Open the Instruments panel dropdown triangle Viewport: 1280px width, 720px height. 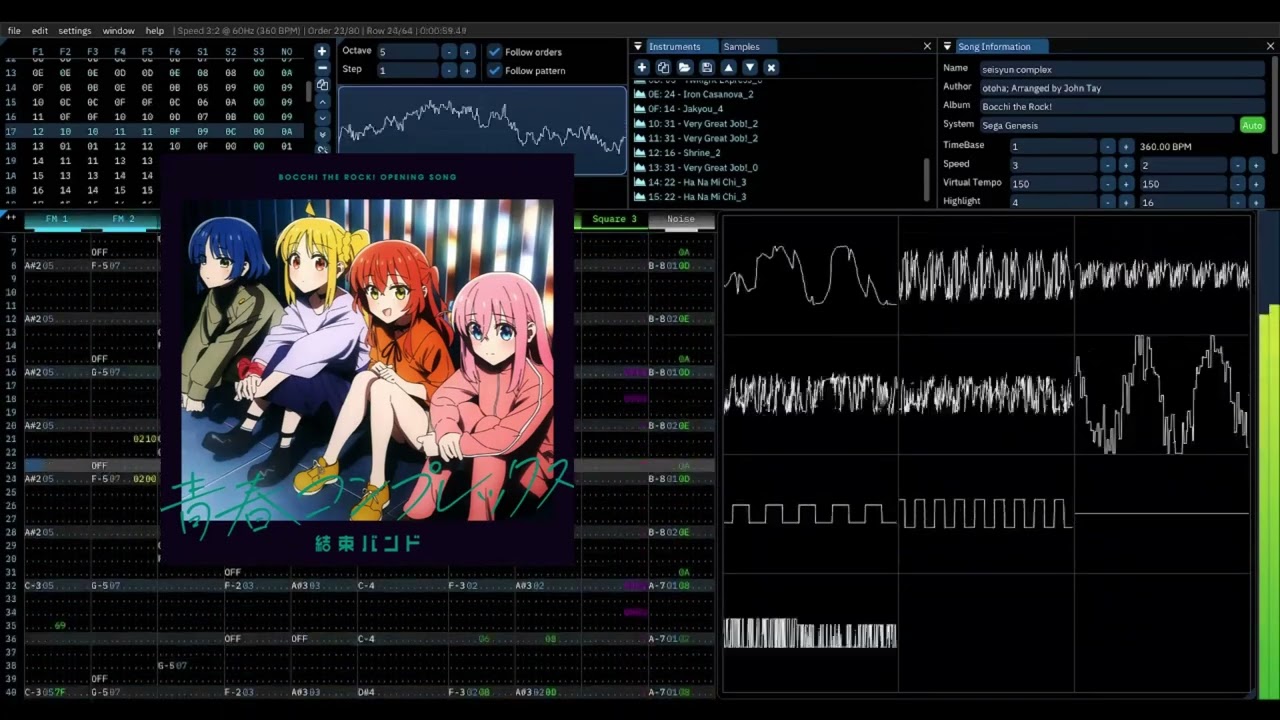638,46
